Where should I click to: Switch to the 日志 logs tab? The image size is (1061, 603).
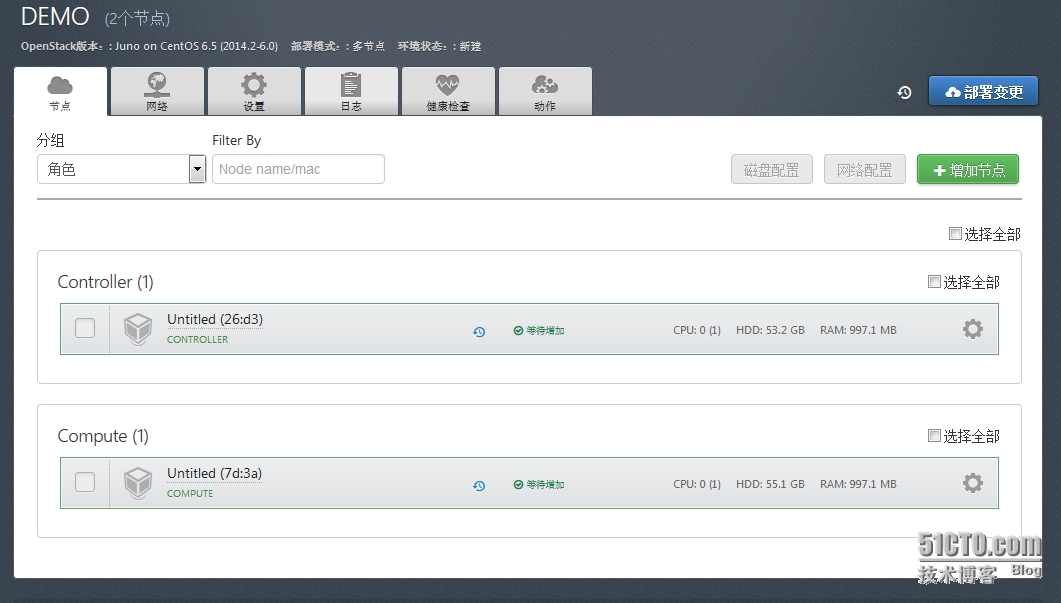click(351, 91)
